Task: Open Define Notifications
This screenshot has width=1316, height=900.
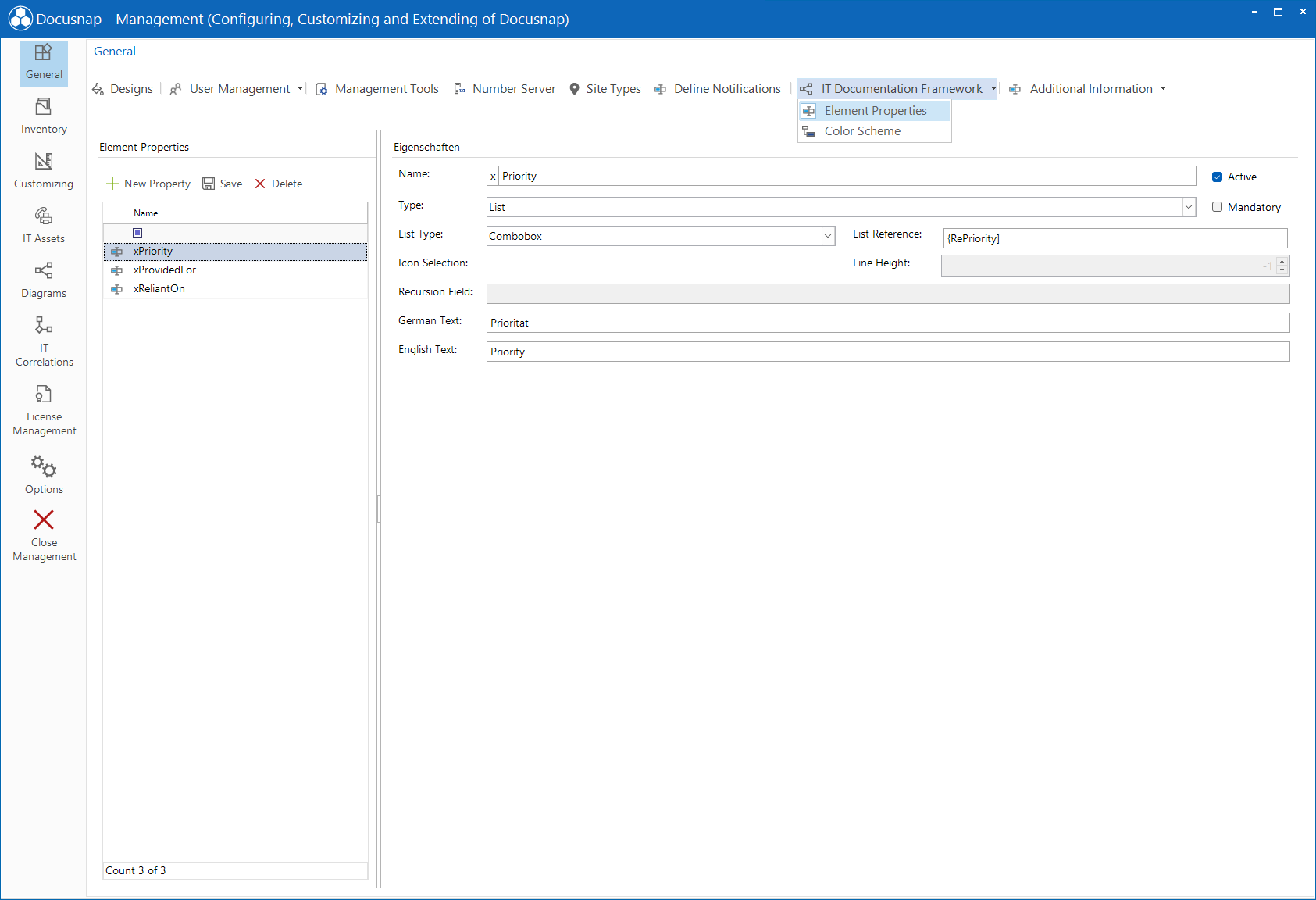Action: 718,89
